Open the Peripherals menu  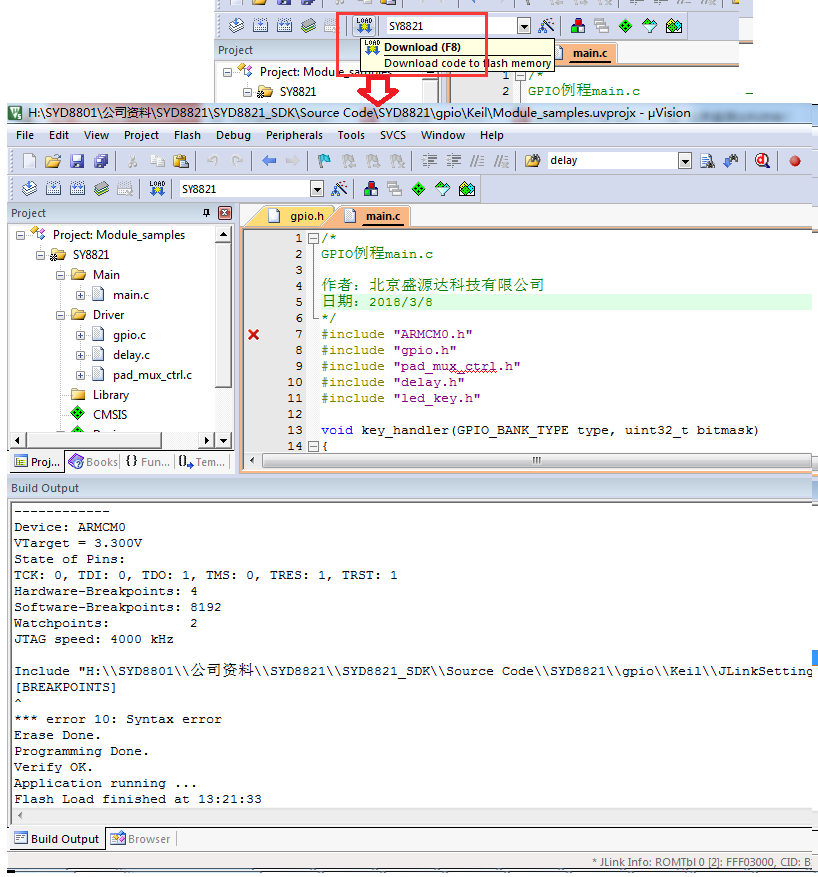click(294, 135)
